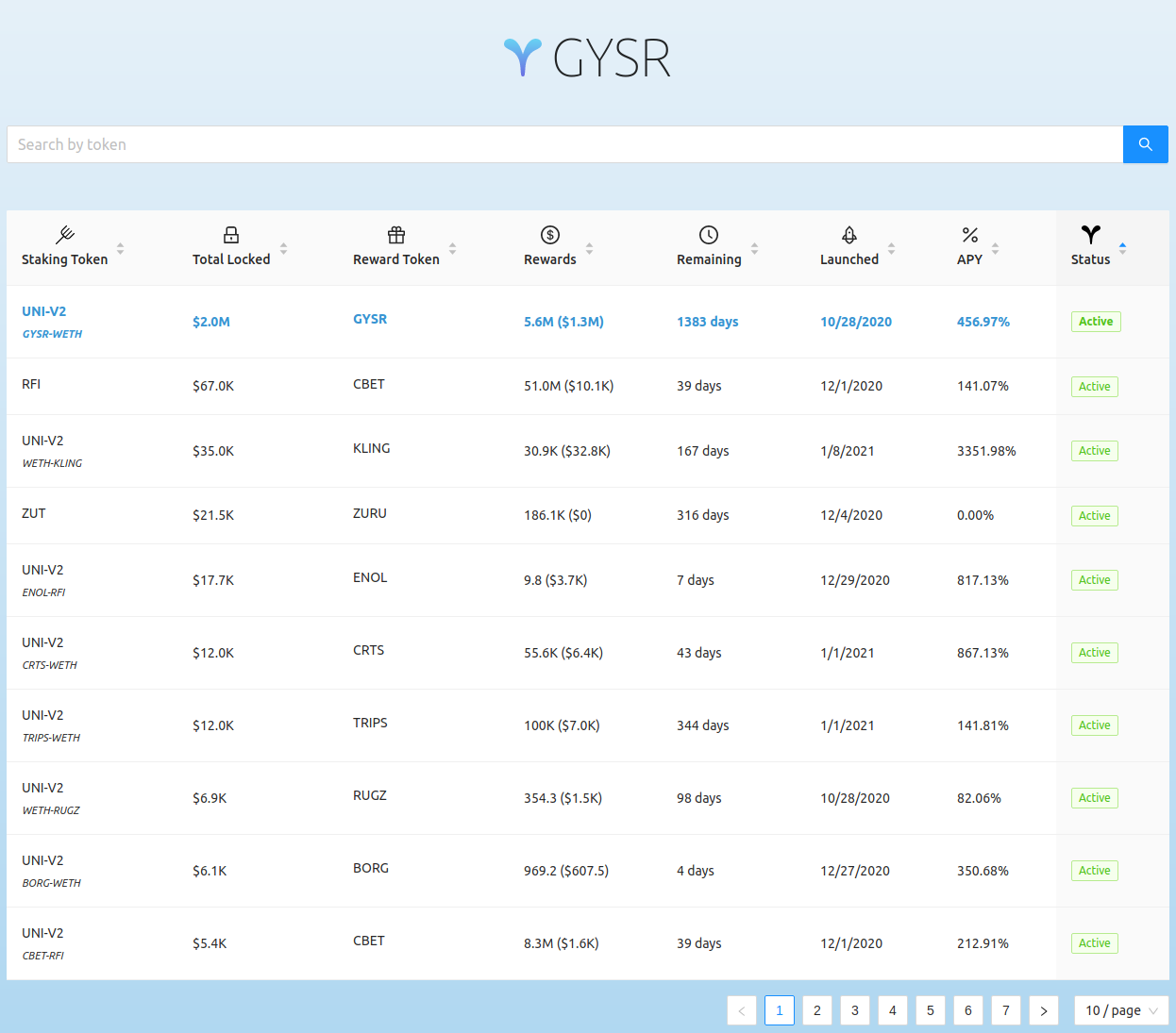
Task: Click the TRIPS reward token cell
Action: tap(370, 723)
